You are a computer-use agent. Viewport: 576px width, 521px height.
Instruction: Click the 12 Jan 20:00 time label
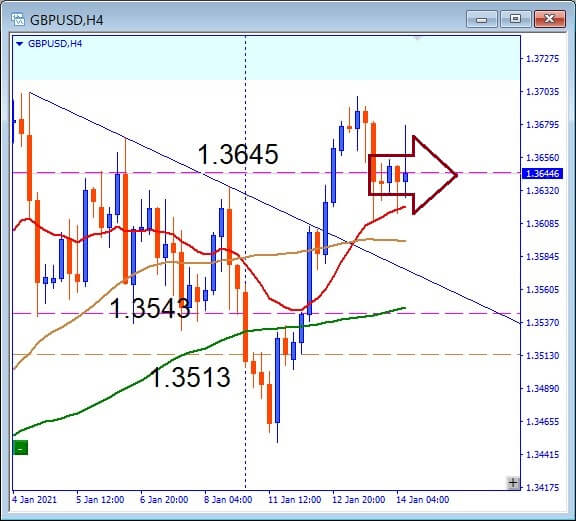pos(359,500)
